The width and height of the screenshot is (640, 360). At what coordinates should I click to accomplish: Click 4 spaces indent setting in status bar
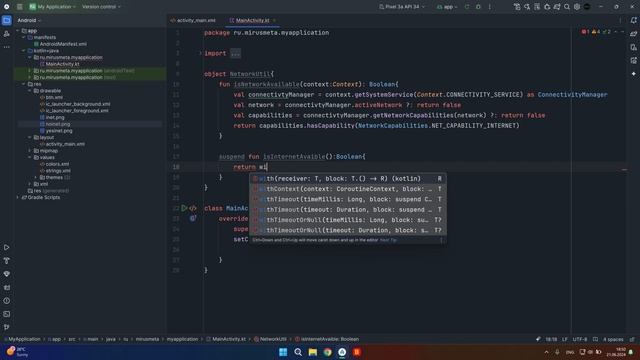pyautogui.click(x=613, y=339)
